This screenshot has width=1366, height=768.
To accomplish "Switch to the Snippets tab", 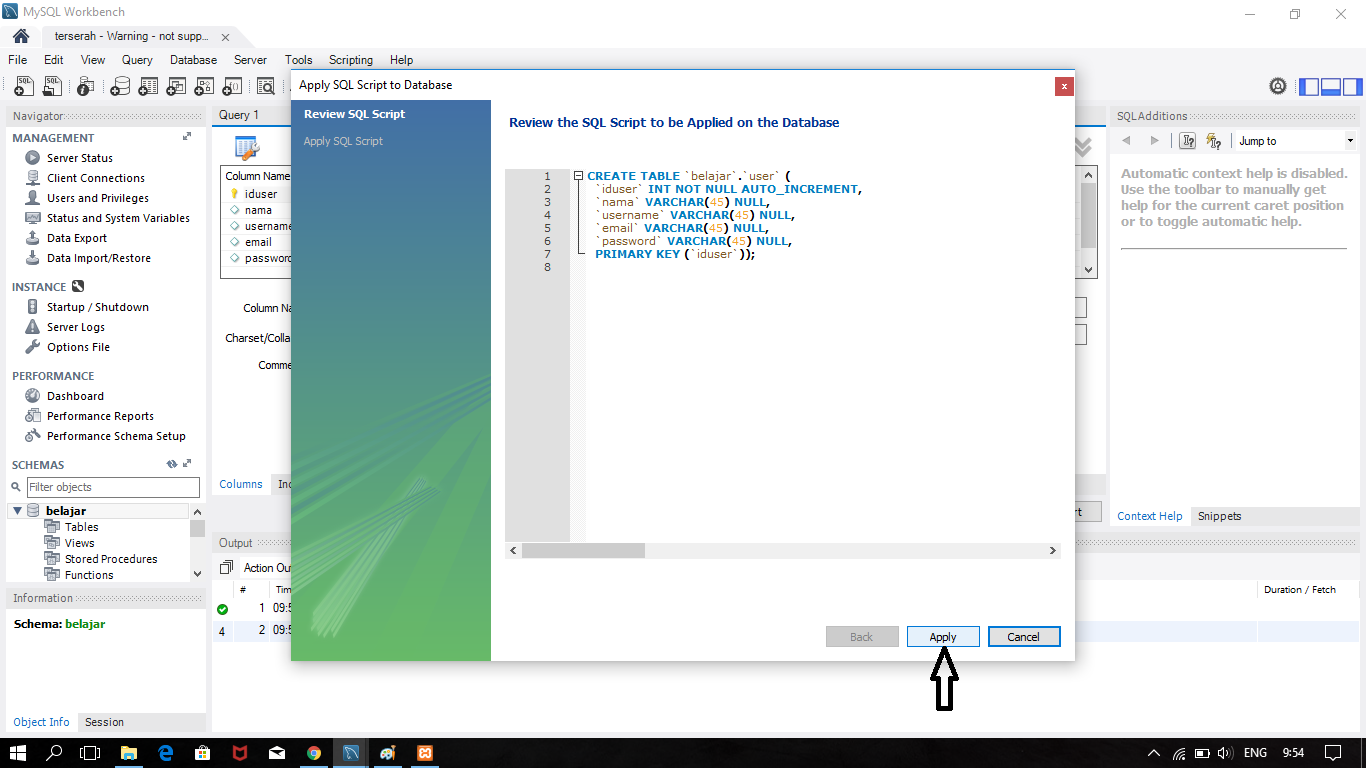I will [1221, 516].
